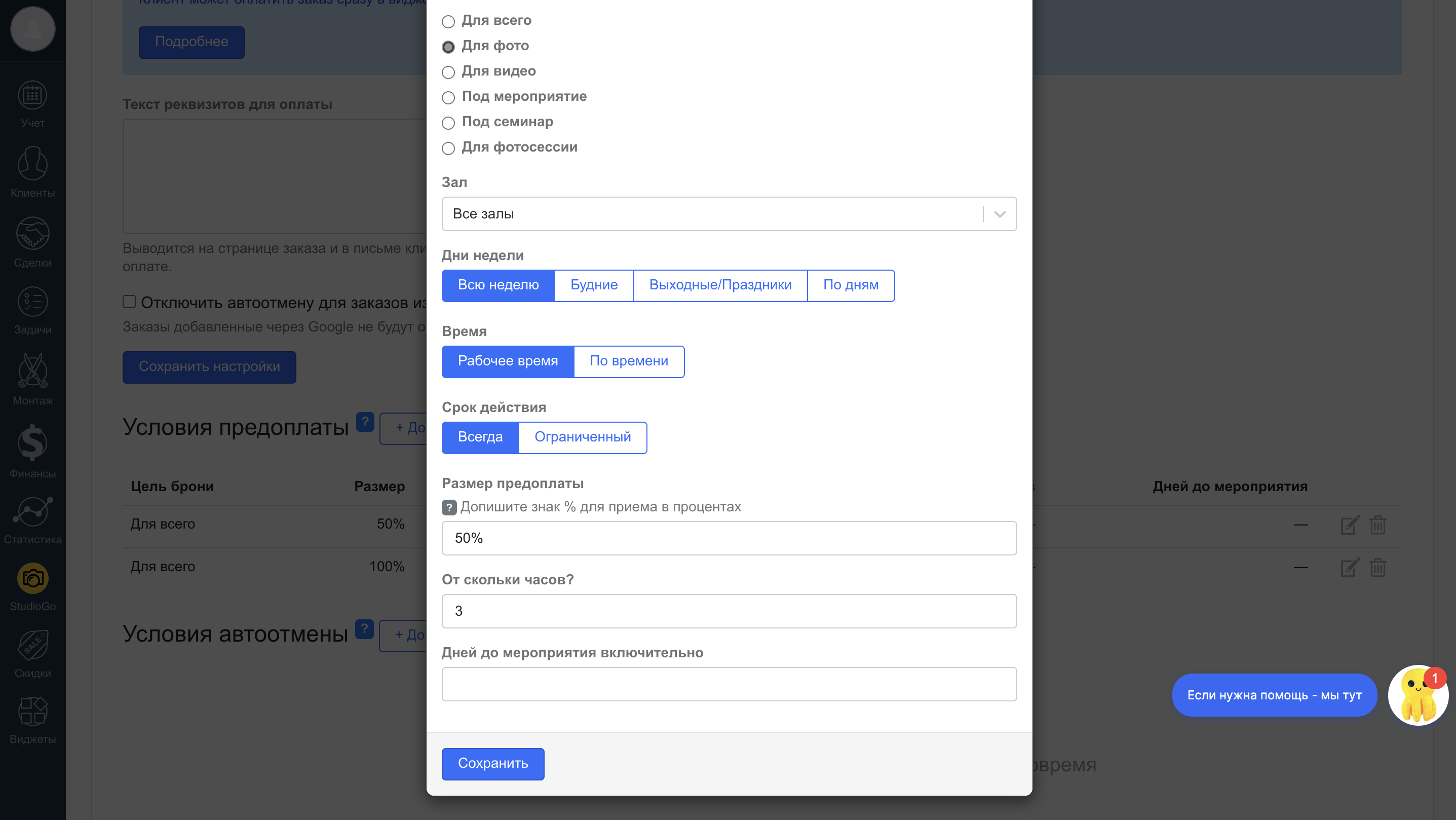This screenshot has height=820, width=1456.
Task: Choose the Для фотосессии radio option
Action: [448, 148]
